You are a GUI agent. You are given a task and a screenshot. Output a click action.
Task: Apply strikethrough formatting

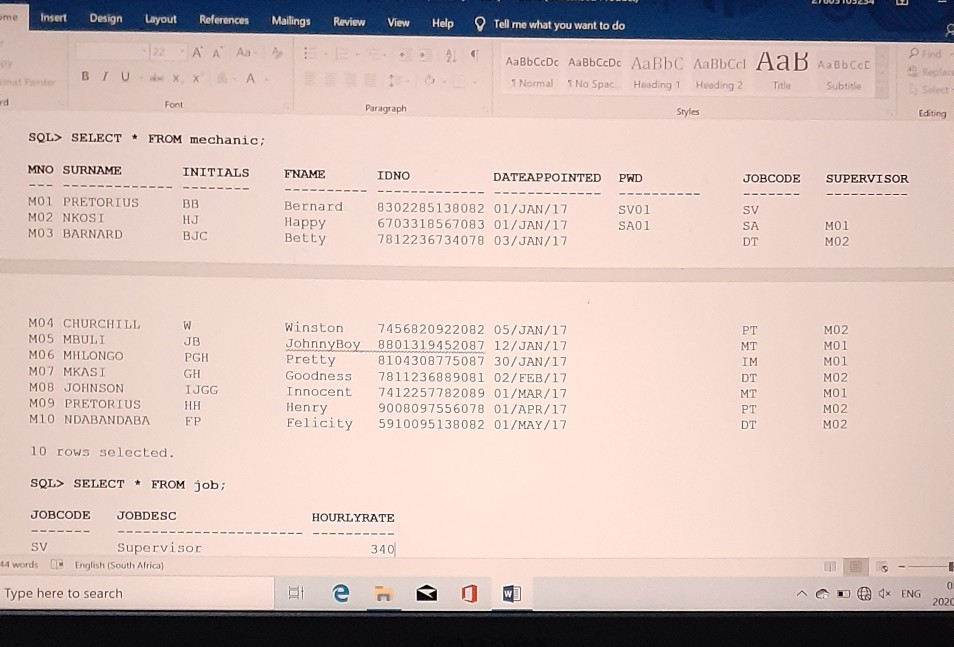click(157, 77)
